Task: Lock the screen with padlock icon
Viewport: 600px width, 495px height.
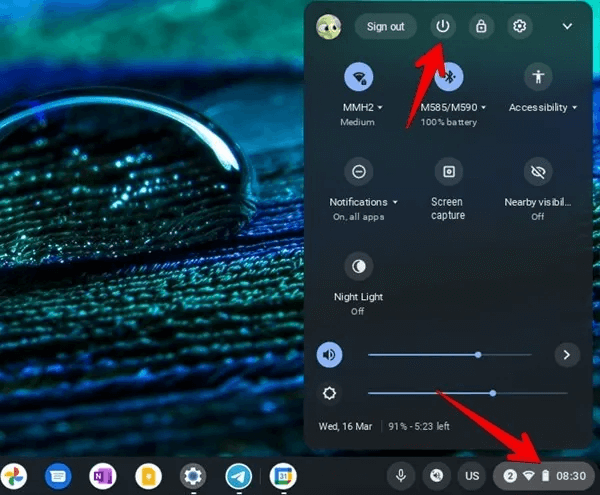Action: (481, 26)
